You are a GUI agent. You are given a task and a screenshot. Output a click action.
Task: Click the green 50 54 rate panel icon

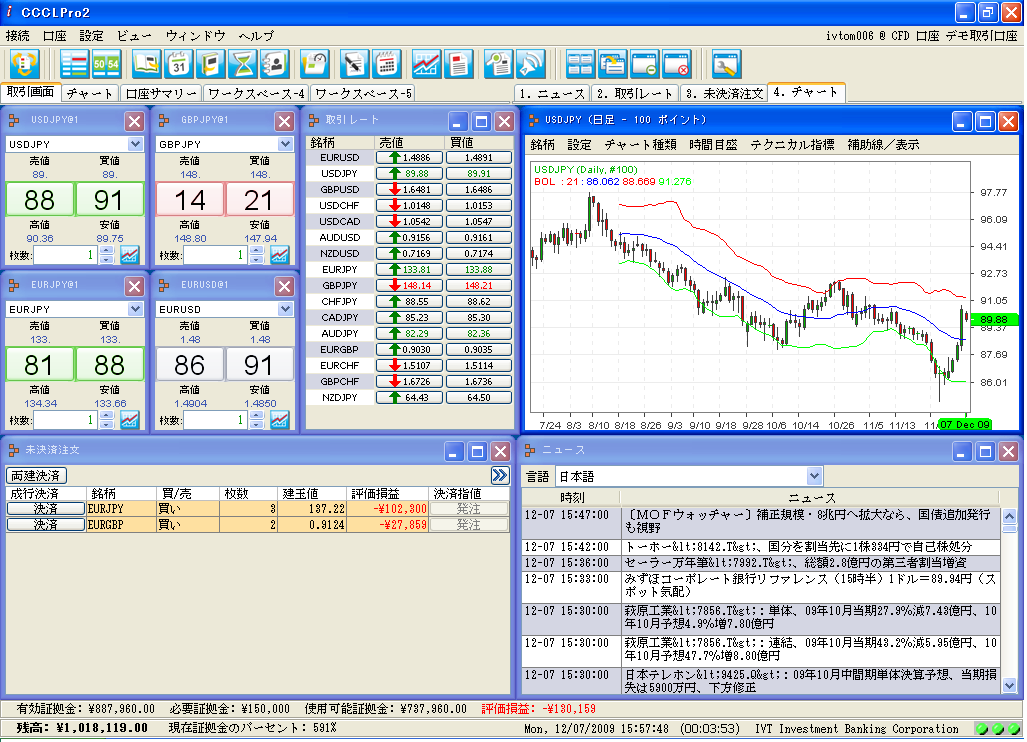(x=106, y=64)
